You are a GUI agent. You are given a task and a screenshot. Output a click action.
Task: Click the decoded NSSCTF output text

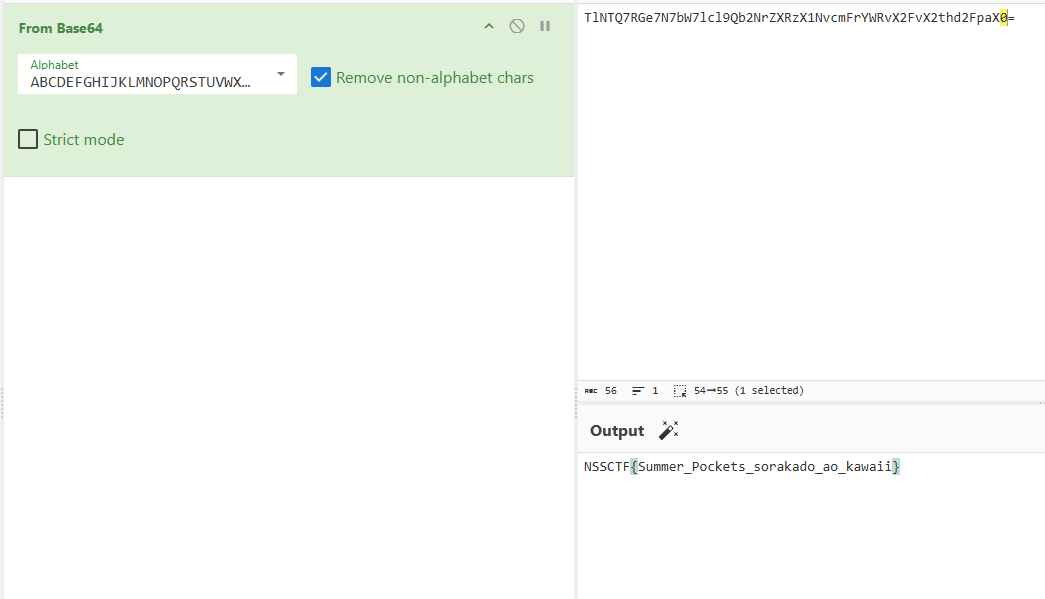pos(742,467)
